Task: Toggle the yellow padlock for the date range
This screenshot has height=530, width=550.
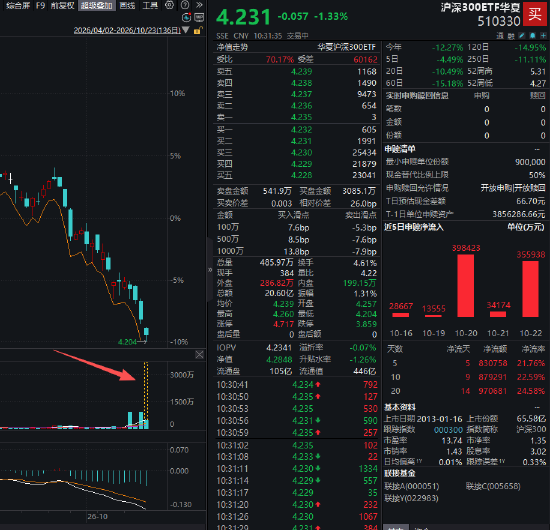Action: [x=197, y=30]
